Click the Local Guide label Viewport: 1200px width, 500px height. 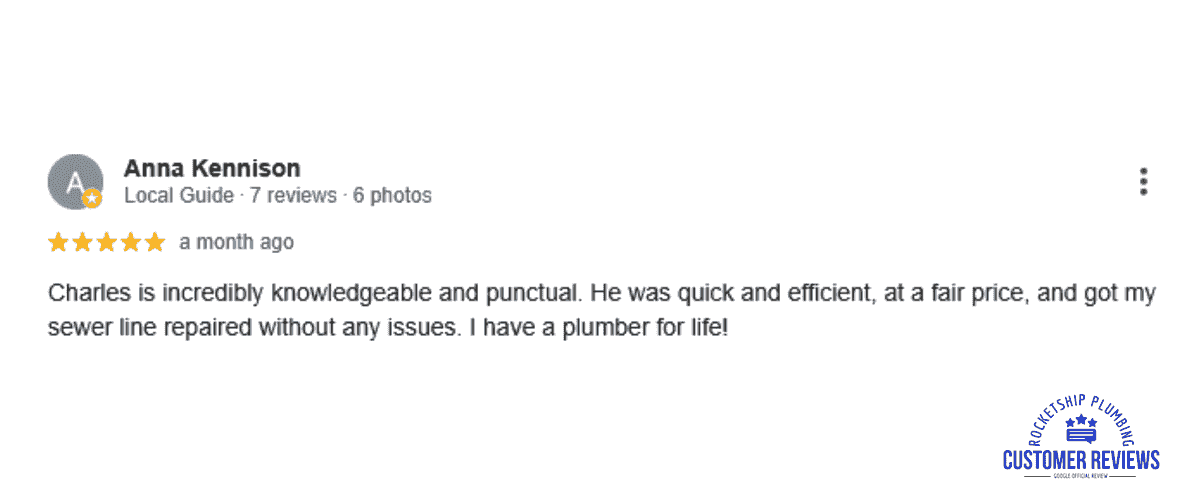point(179,196)
